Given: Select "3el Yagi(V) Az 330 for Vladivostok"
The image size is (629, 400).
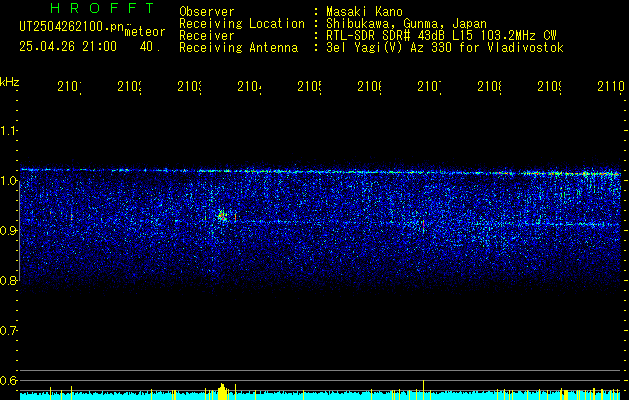Looking at the screenshot, I should (445, 48).
